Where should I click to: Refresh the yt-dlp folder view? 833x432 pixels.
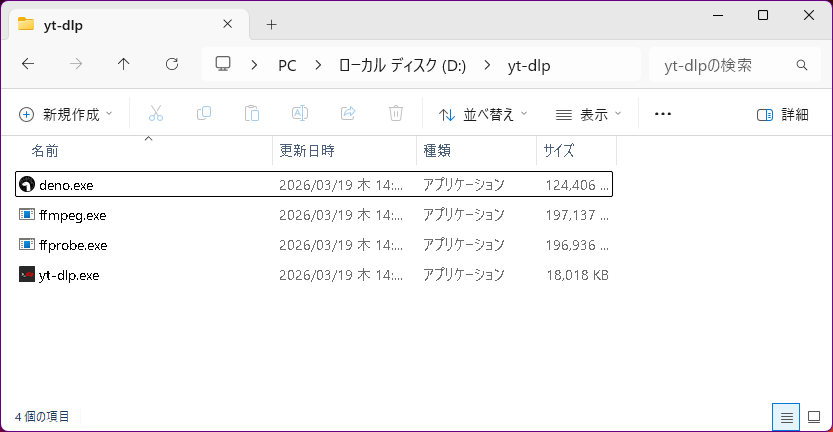(172, 64)
